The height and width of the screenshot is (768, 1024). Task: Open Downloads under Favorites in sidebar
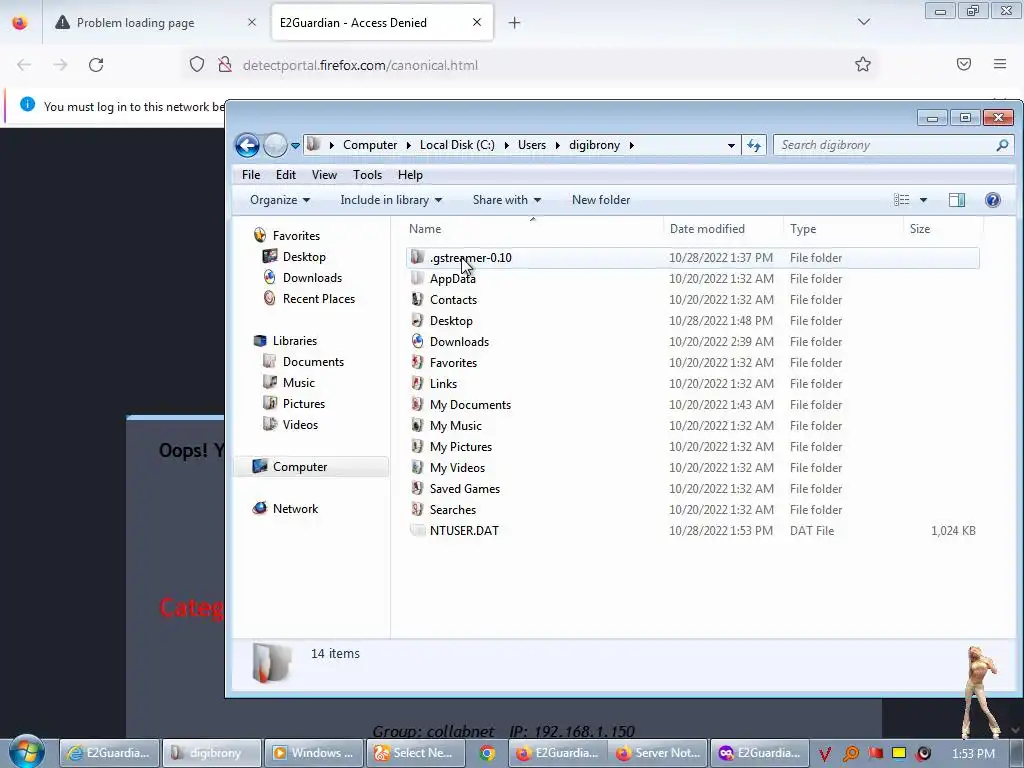pyautogui.click(x=312, y=278)
